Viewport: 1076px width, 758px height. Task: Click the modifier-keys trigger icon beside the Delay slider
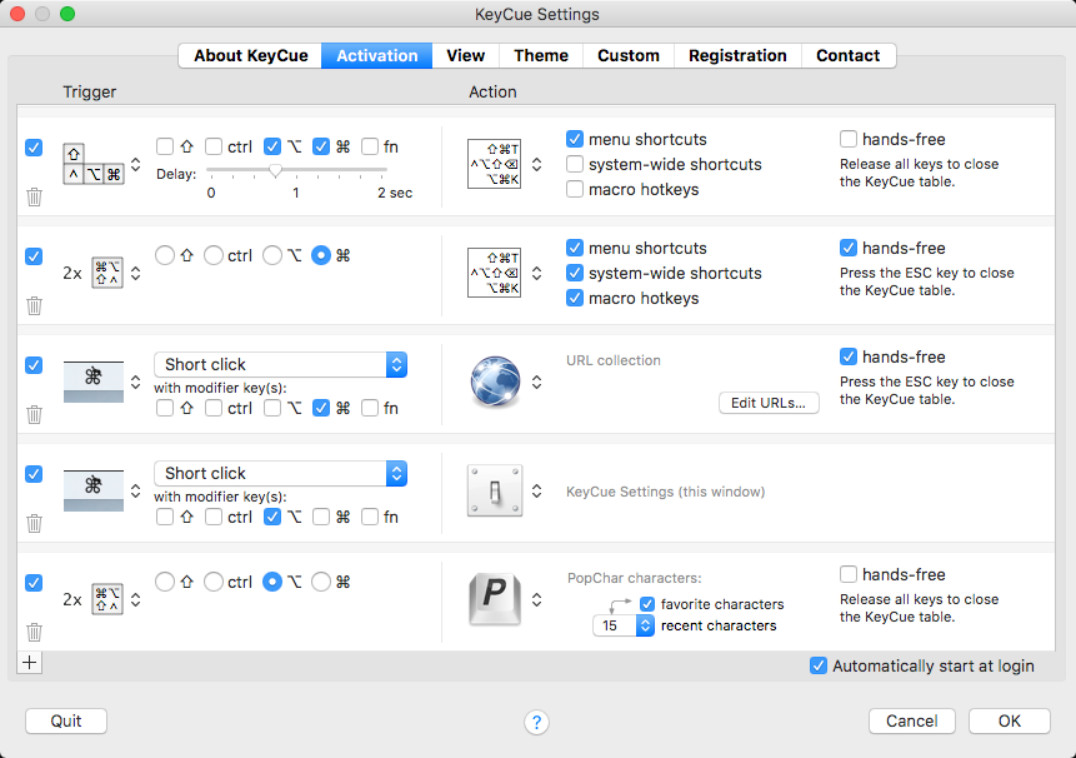tap(93, 164)
